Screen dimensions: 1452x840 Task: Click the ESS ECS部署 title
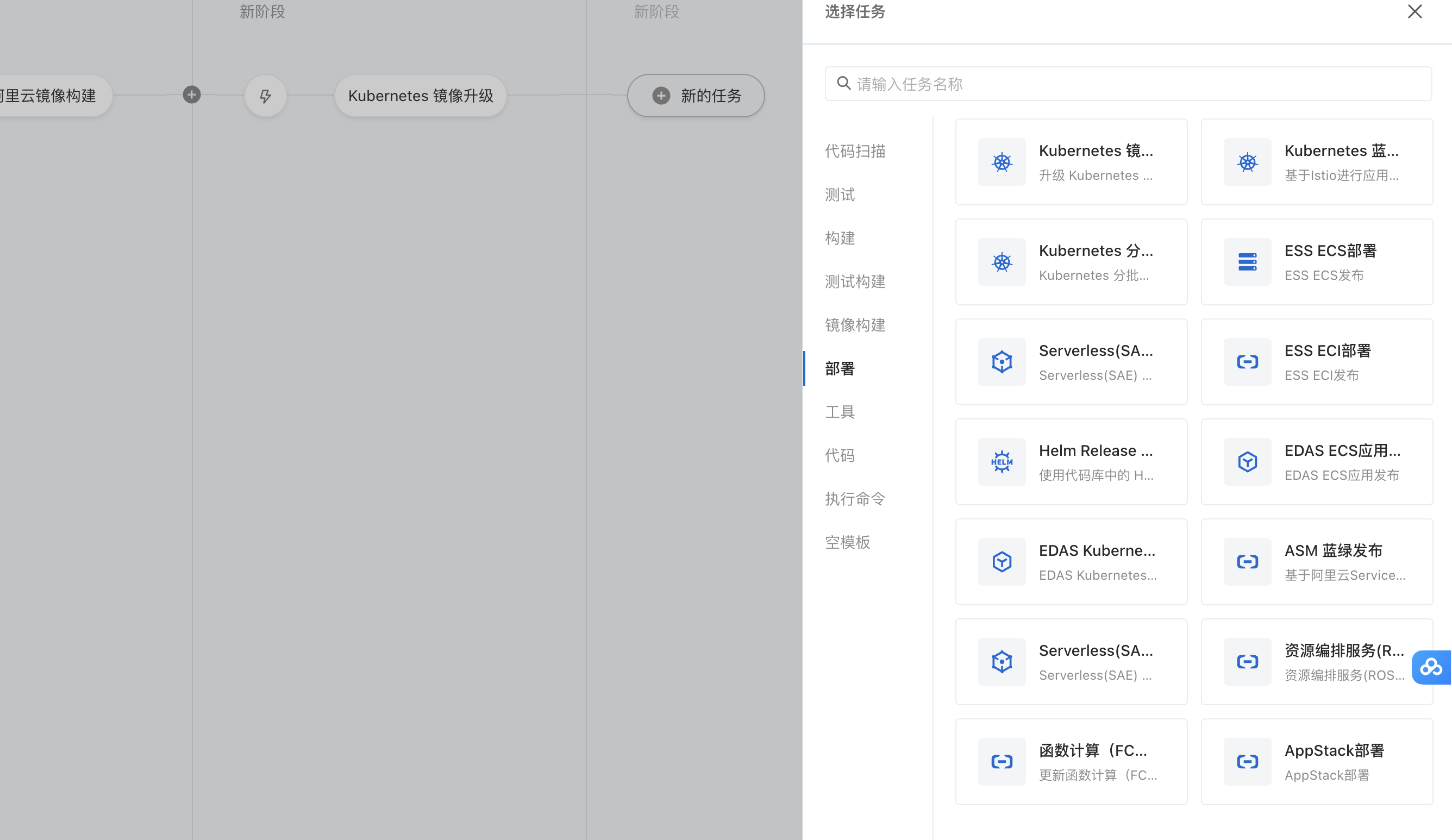coord(1330,250)
